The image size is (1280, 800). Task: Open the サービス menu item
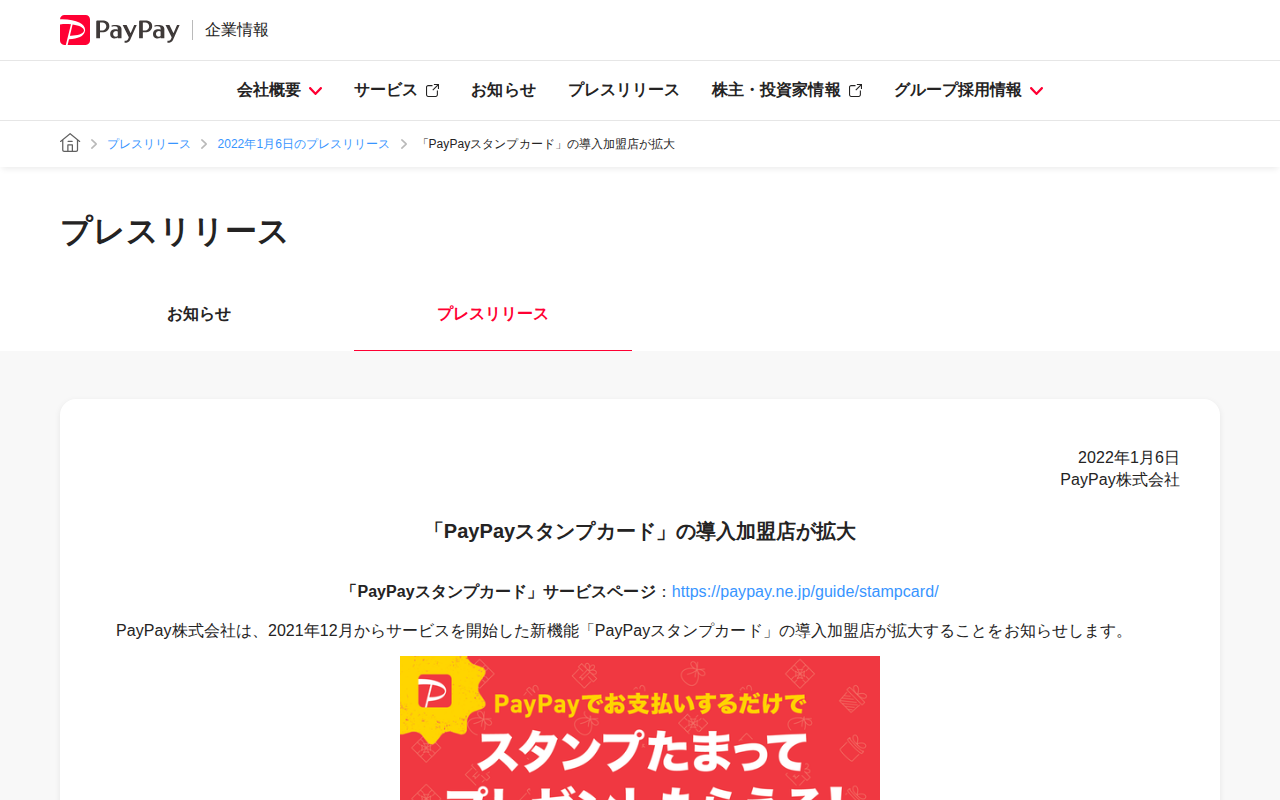coord(386,90)
